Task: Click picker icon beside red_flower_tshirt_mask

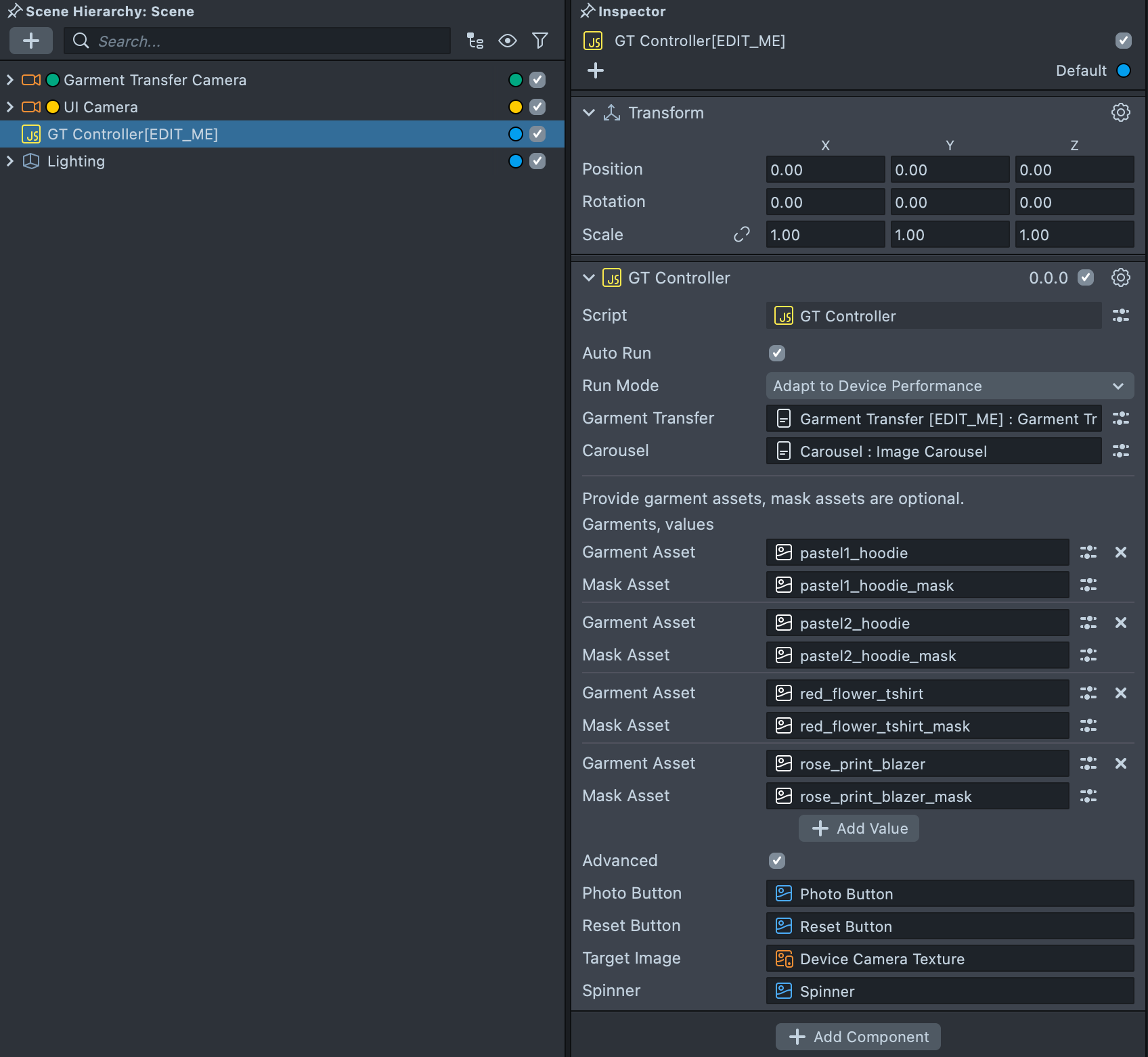Action: (x=1088, y=725)
